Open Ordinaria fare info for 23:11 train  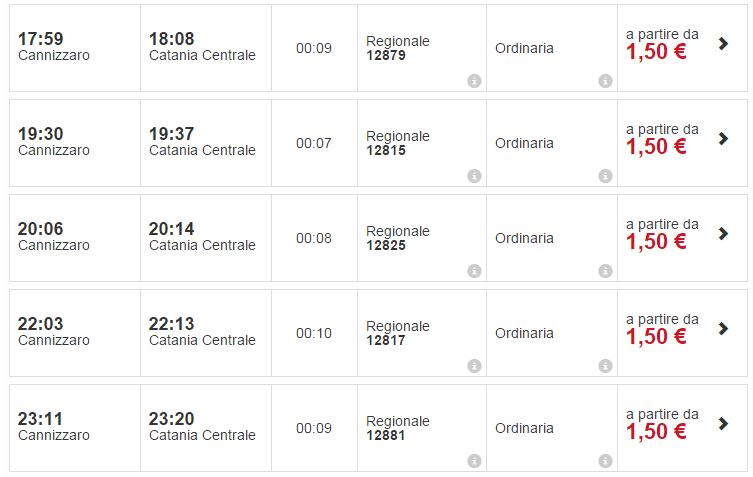point(605,461)
